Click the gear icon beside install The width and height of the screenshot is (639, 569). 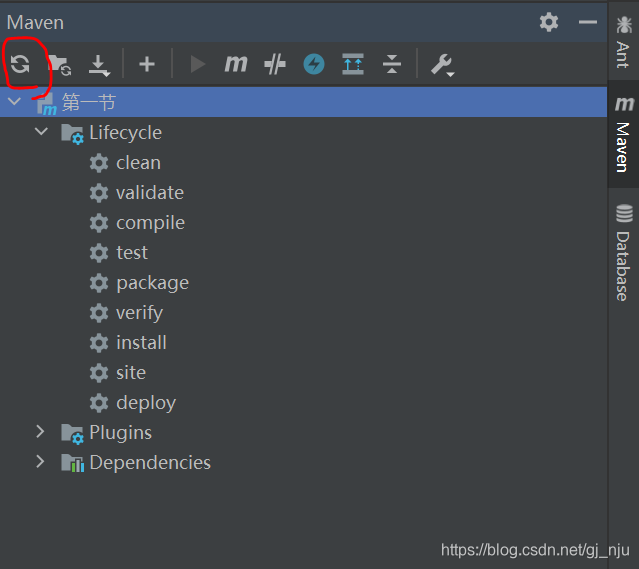click(99, 343)
